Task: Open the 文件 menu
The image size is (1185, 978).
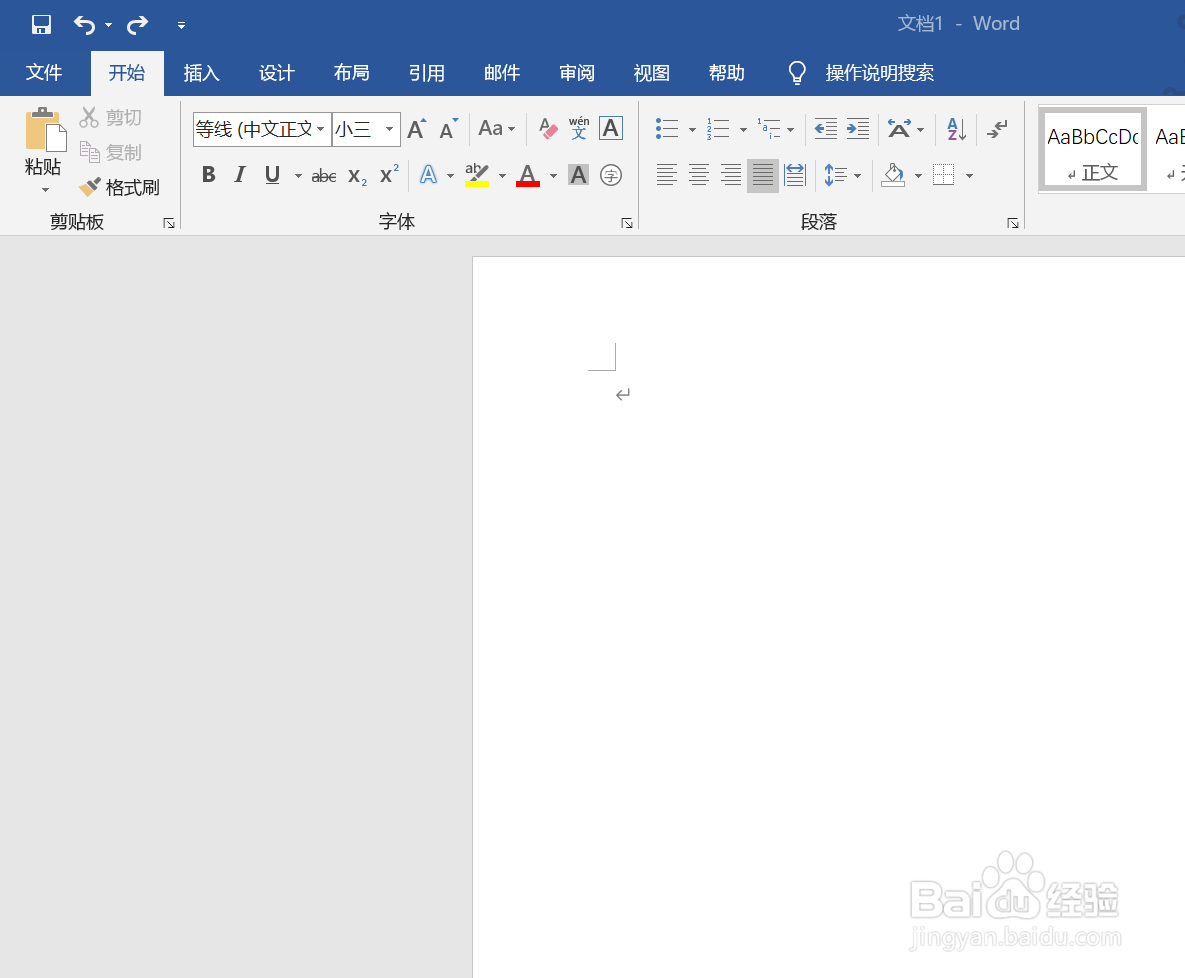Action: [44, 73]
